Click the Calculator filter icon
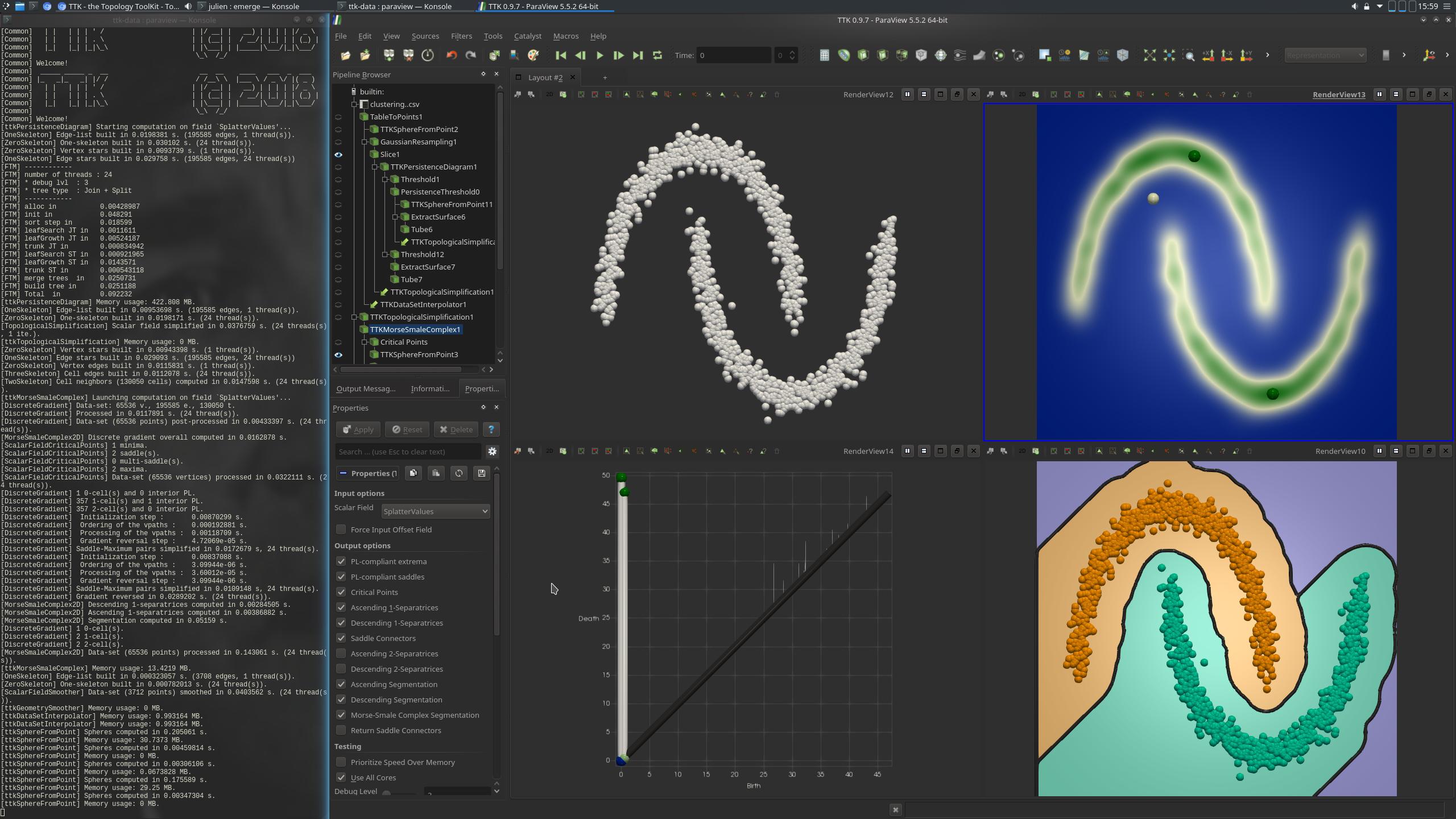 824,55
